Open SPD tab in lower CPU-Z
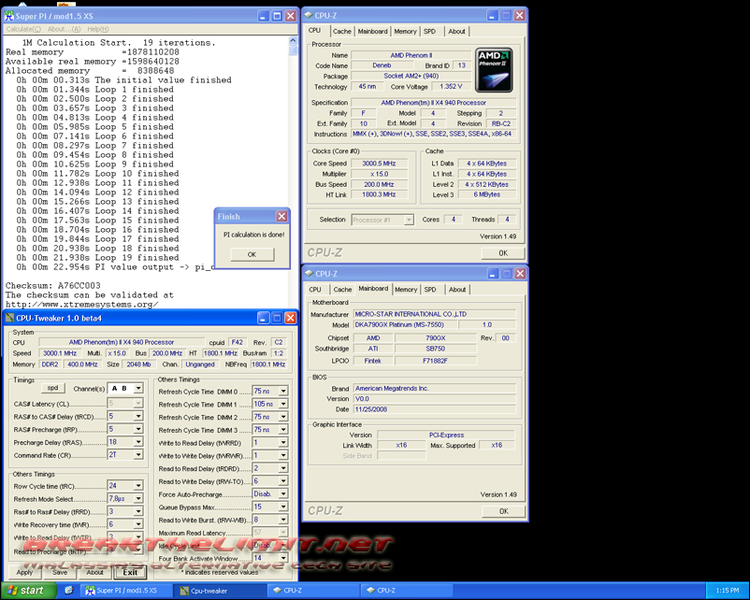Image resolution: width=750 pixels, height=600 pixels. (430, 289)
